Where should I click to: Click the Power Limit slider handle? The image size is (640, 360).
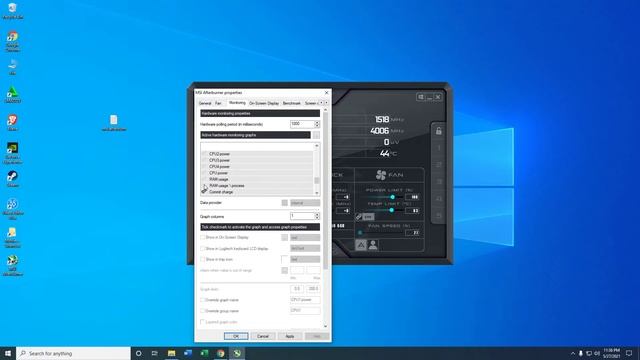pos(393,197)
